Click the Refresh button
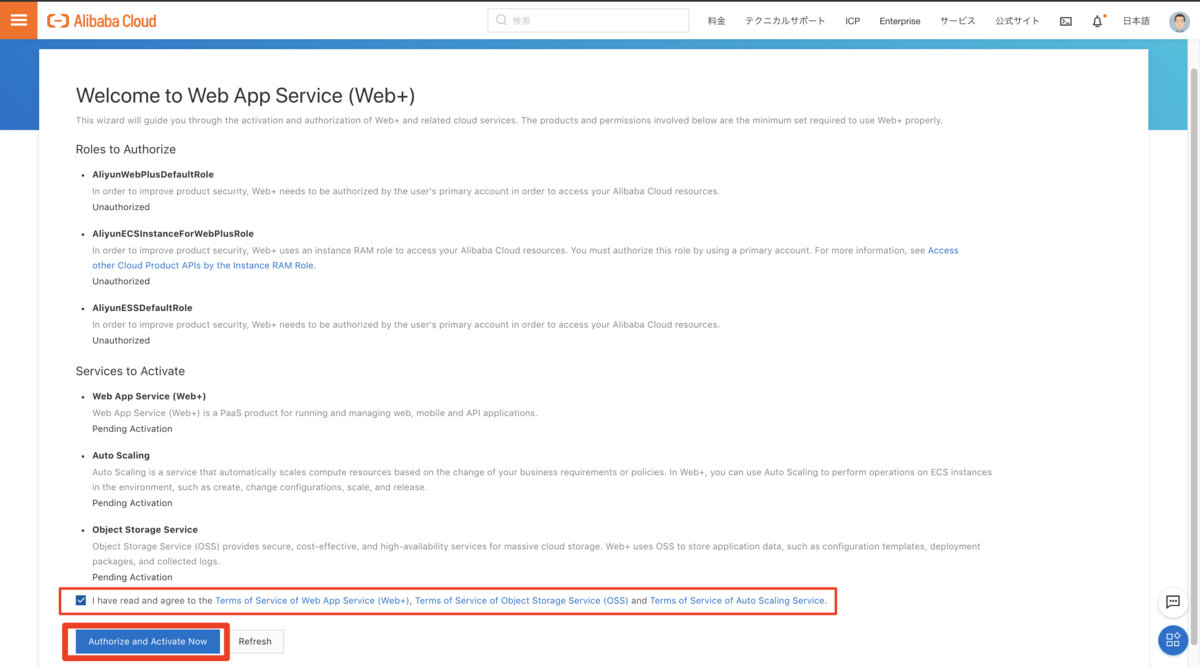The height and width of the screenshot is (667, 1200). point(255,641)
